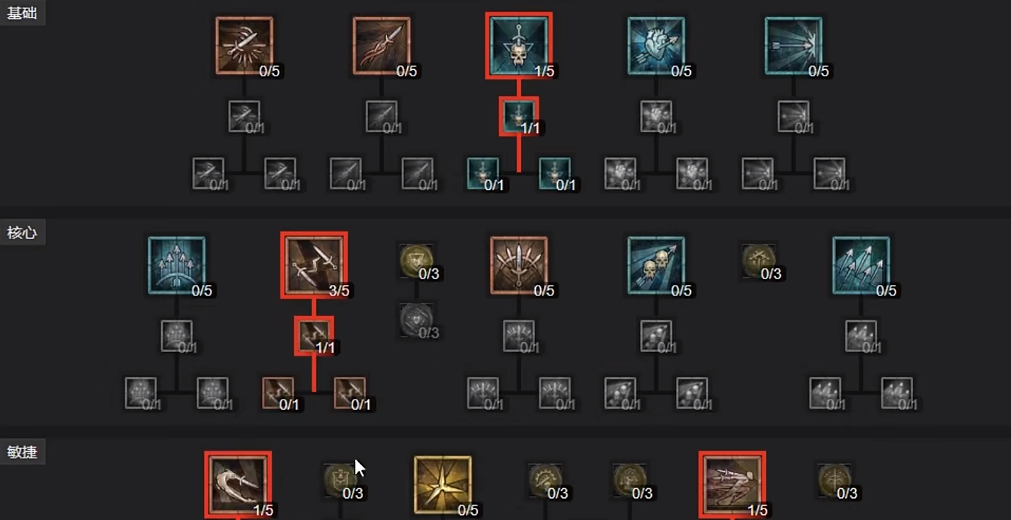Open the 基础 section label

coord(21,14)
